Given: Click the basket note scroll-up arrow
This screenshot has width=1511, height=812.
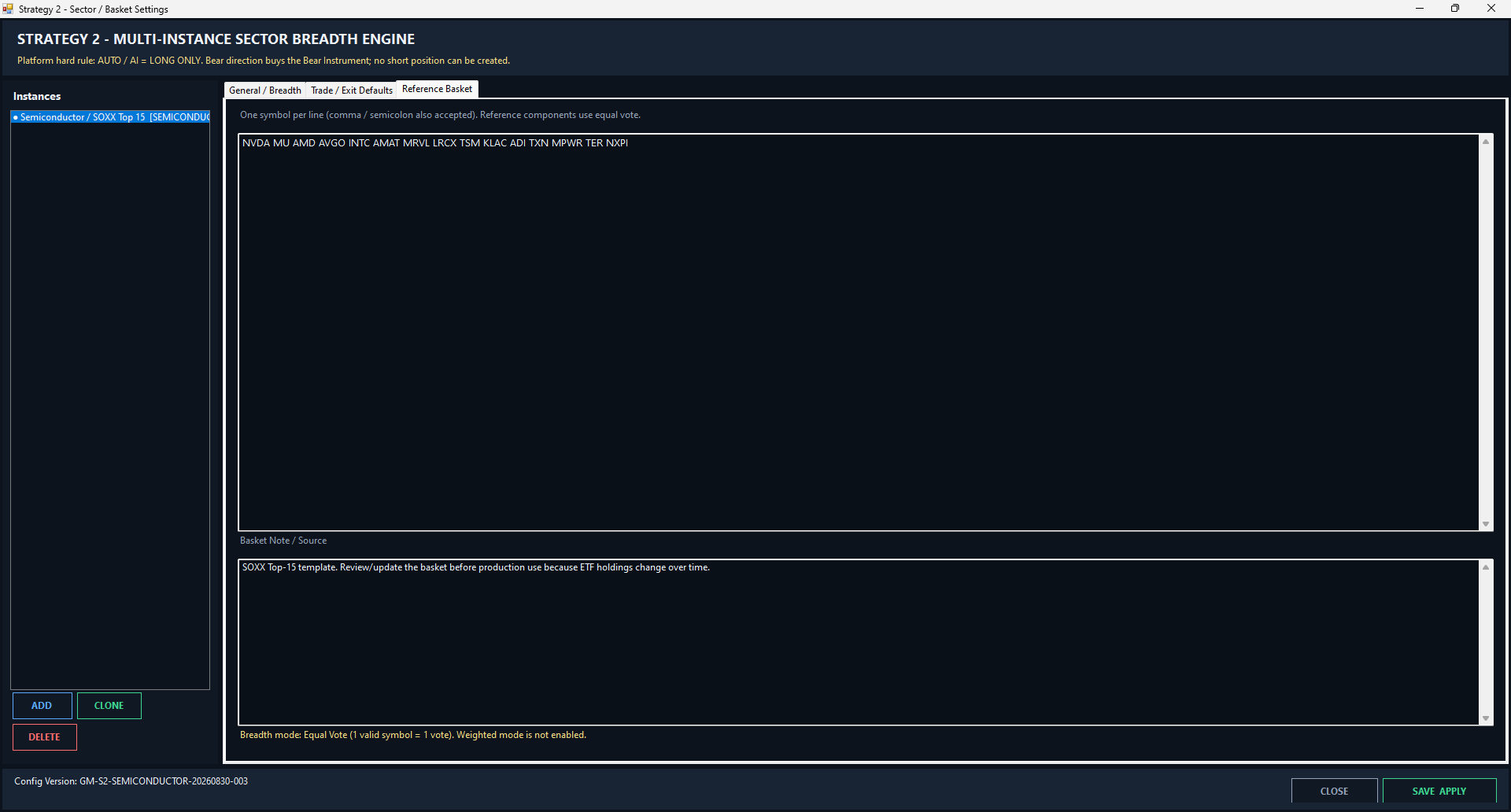Looking at the screenshot, I should [x=1486, y=567].
